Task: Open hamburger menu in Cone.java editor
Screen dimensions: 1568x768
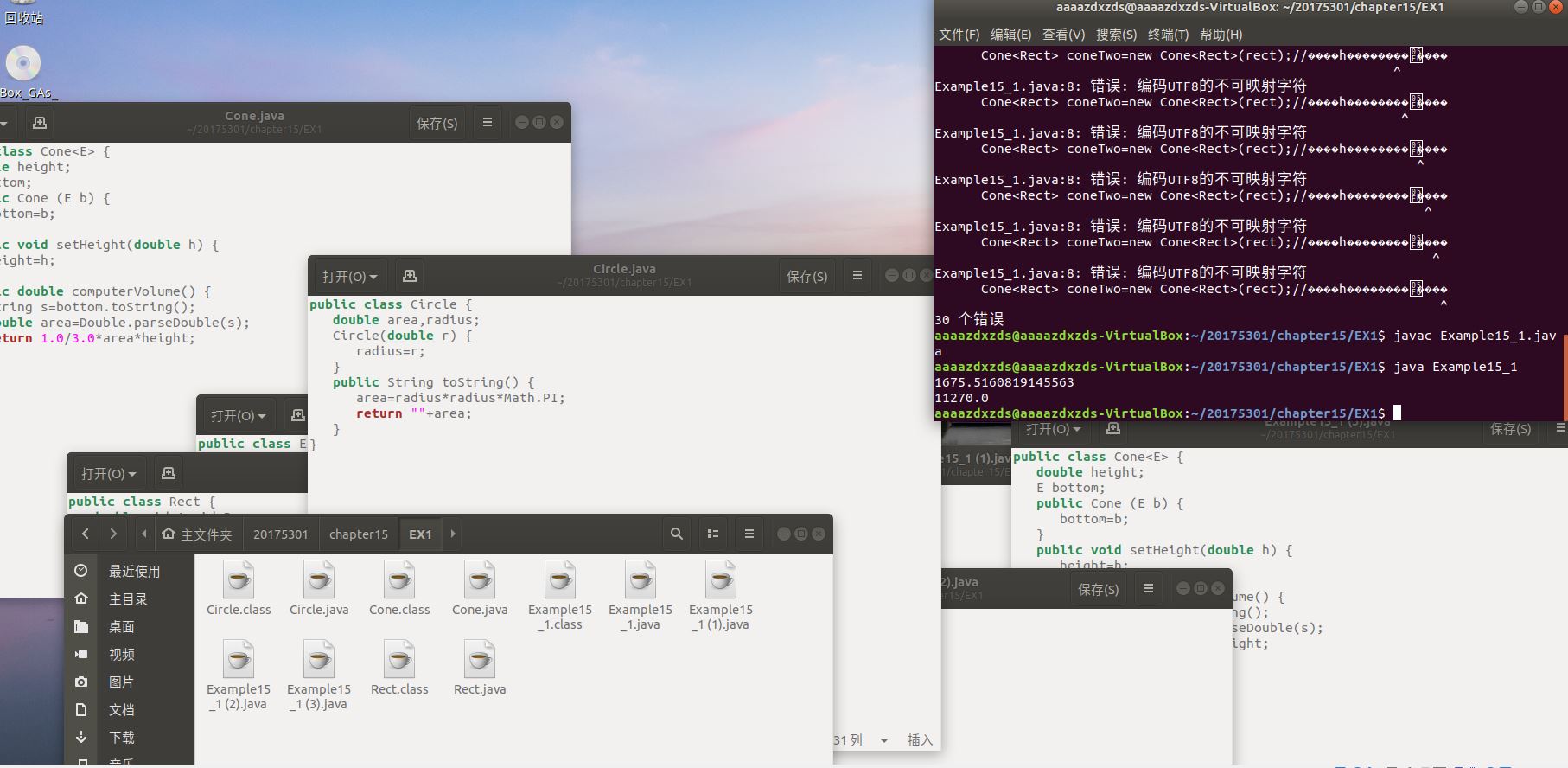Action: point(488,123)
